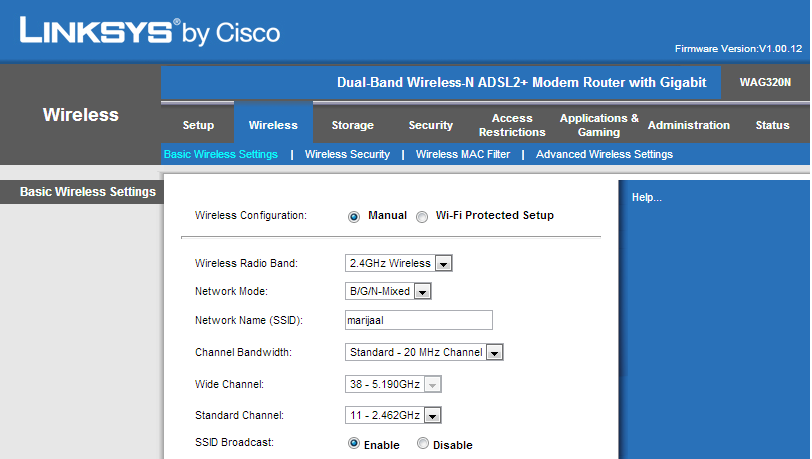Enable SSID Broadcast radio button
This screenshot has width=812, height=459.
pos(354,444)
